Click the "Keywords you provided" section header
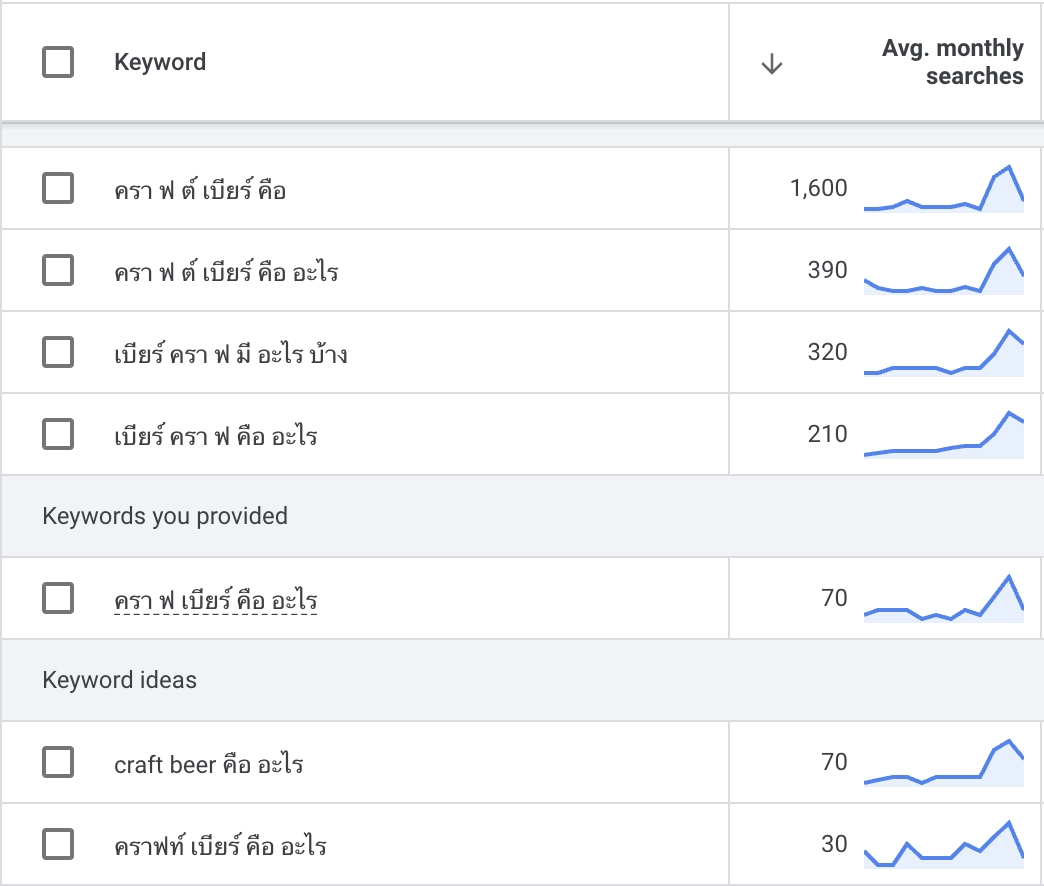The height and width of the screenshot is (886, 1044). click(x=165, y=516)
